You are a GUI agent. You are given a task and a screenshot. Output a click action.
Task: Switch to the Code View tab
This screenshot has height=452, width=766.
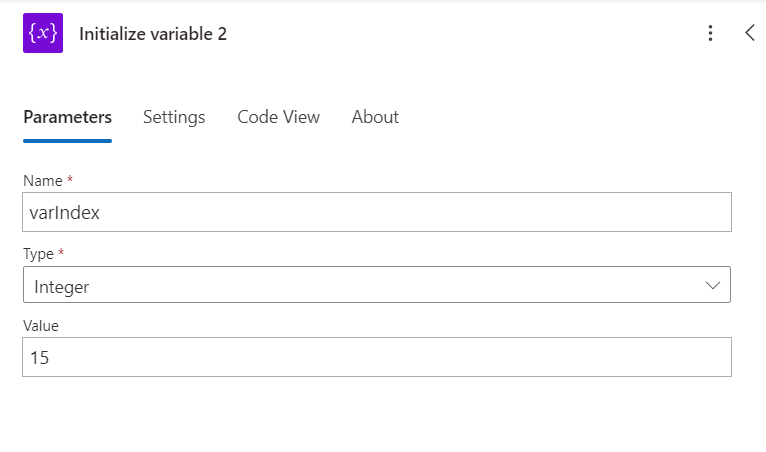point(278,117)
